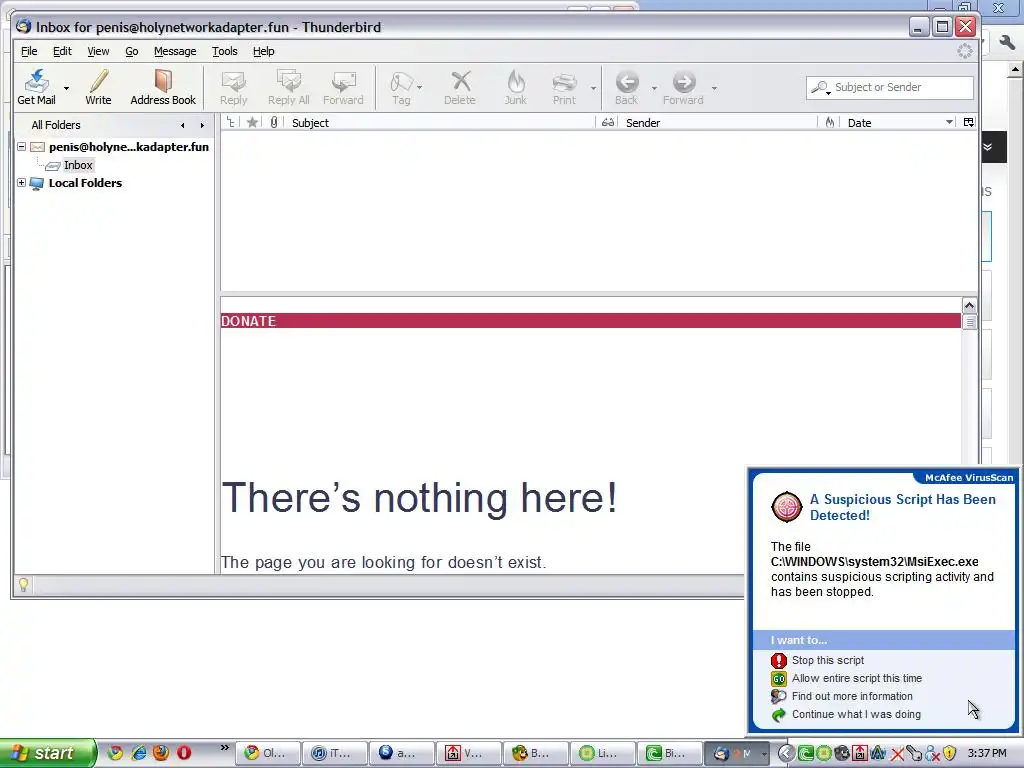
Task: Click the Delete toolbar icon
Action: 460,87
